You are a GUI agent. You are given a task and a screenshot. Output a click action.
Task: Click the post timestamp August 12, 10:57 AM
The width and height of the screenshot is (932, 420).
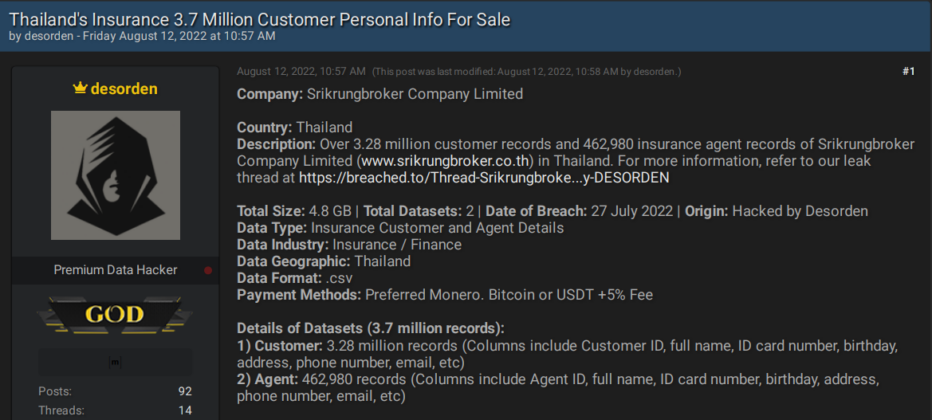tap(301, 72)
